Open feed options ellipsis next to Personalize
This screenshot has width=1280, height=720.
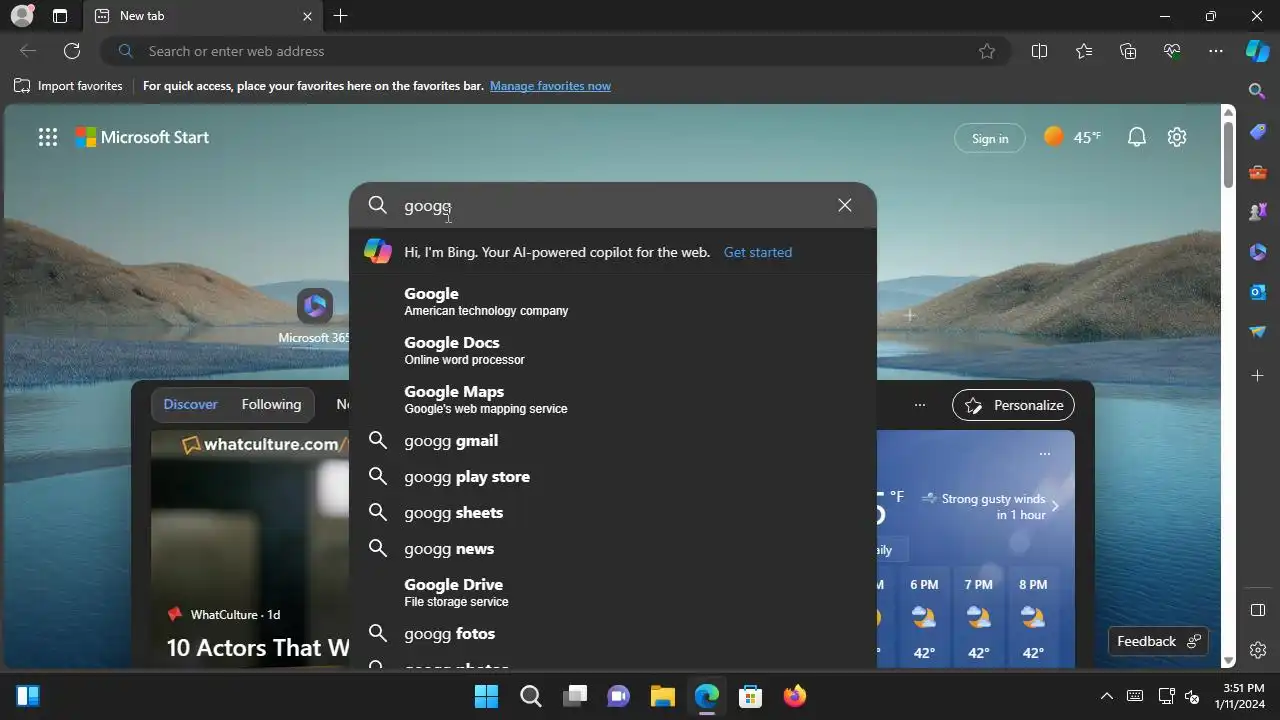tap(920, 405)
